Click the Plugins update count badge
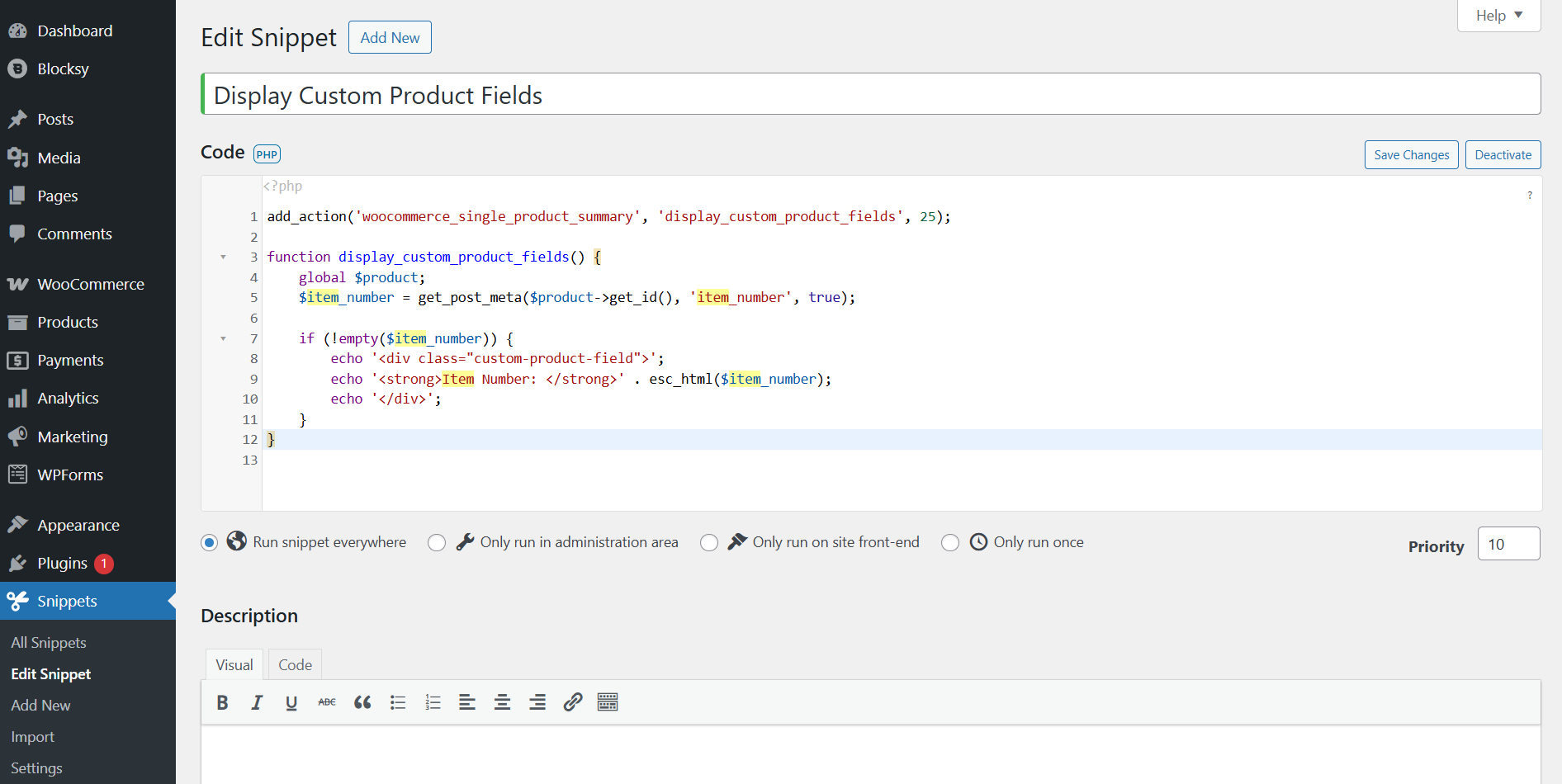This screenshot has width=1562, height=784. pos(104,564)
